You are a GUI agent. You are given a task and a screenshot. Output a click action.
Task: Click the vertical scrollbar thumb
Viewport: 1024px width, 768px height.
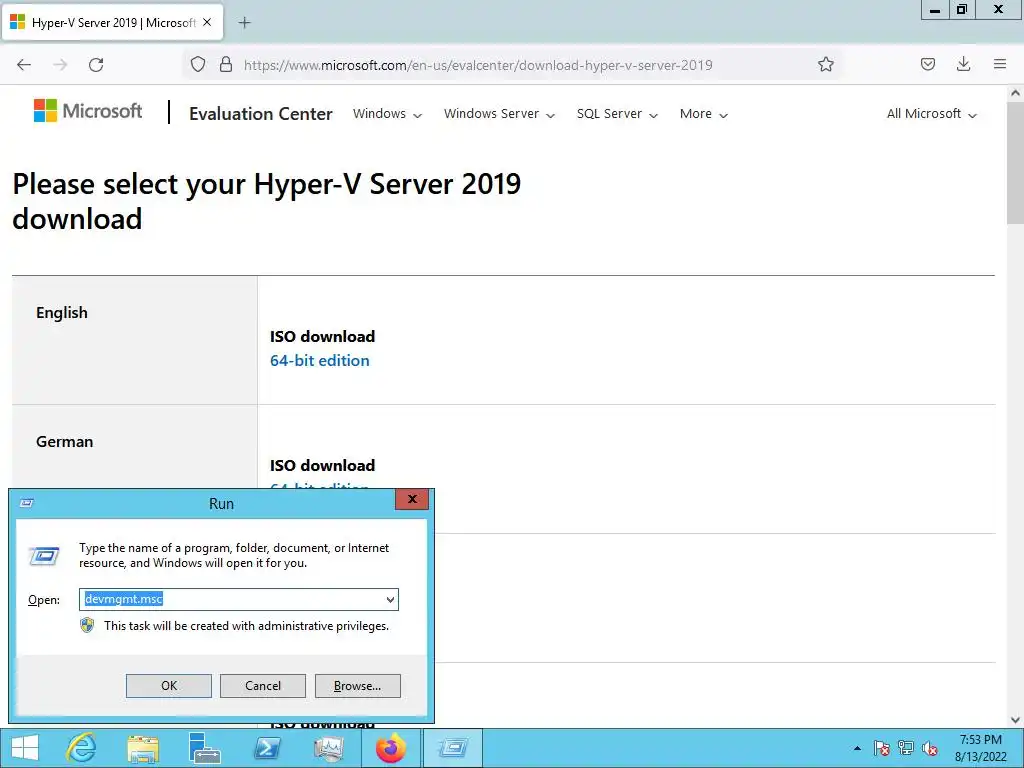[x=1016, y=163]
